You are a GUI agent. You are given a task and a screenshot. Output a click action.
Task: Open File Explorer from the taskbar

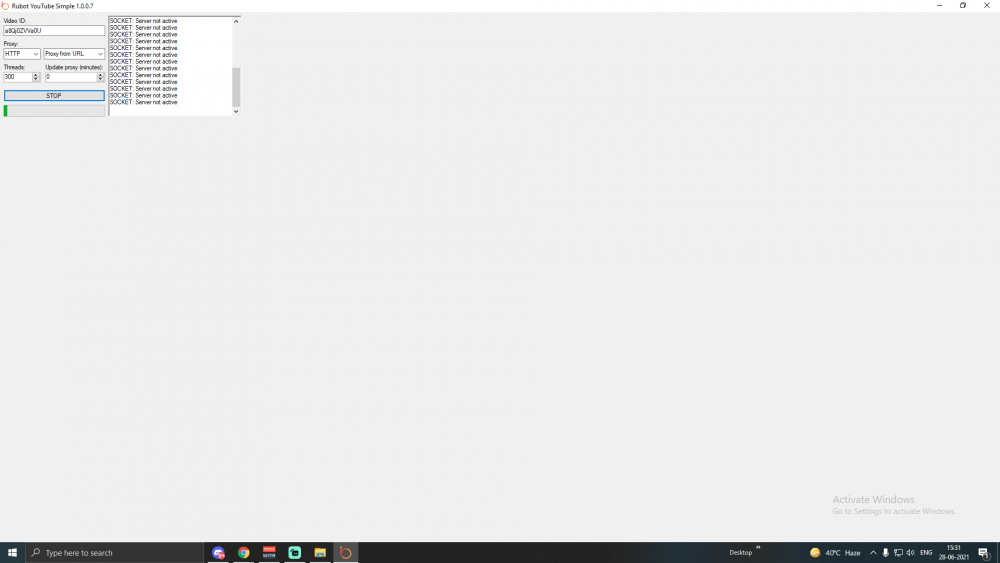click(x=320, y=552)
